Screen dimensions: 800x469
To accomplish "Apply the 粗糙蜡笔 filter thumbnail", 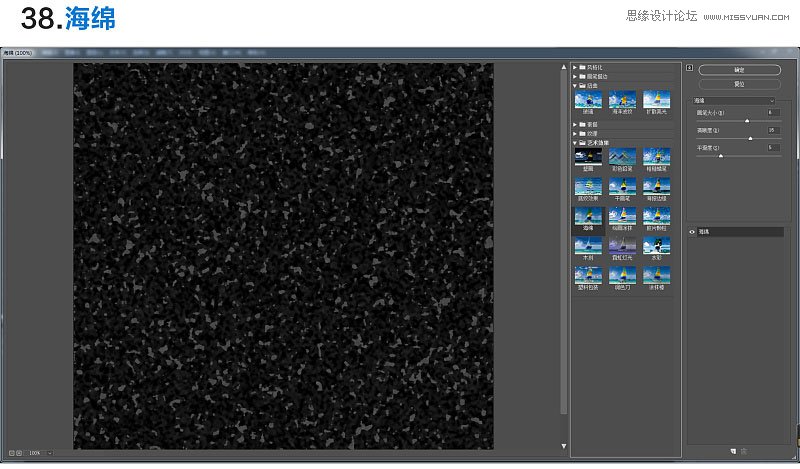I will pyautogui.click(x=656, y=159).
